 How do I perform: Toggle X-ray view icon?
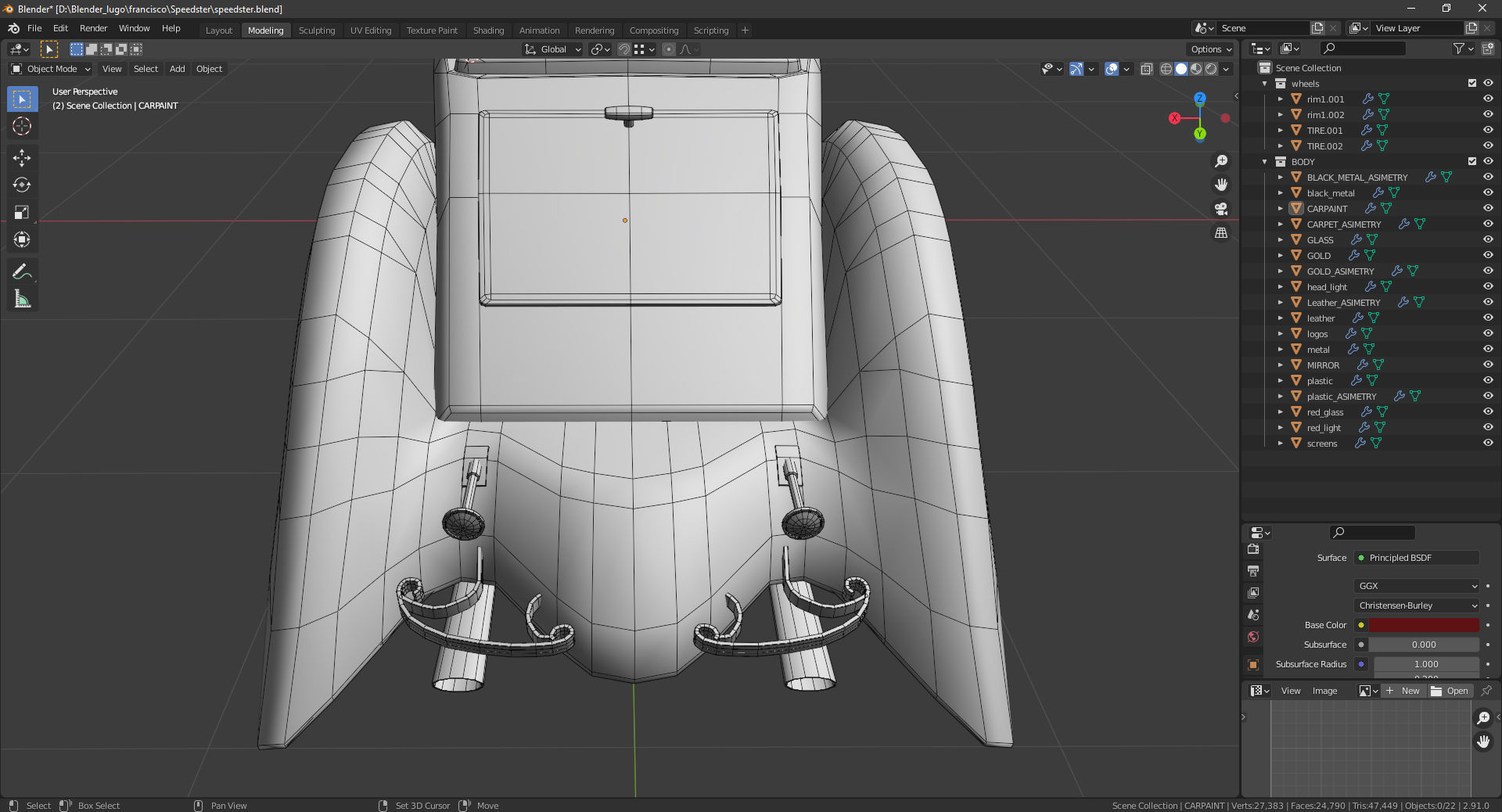1146,69
